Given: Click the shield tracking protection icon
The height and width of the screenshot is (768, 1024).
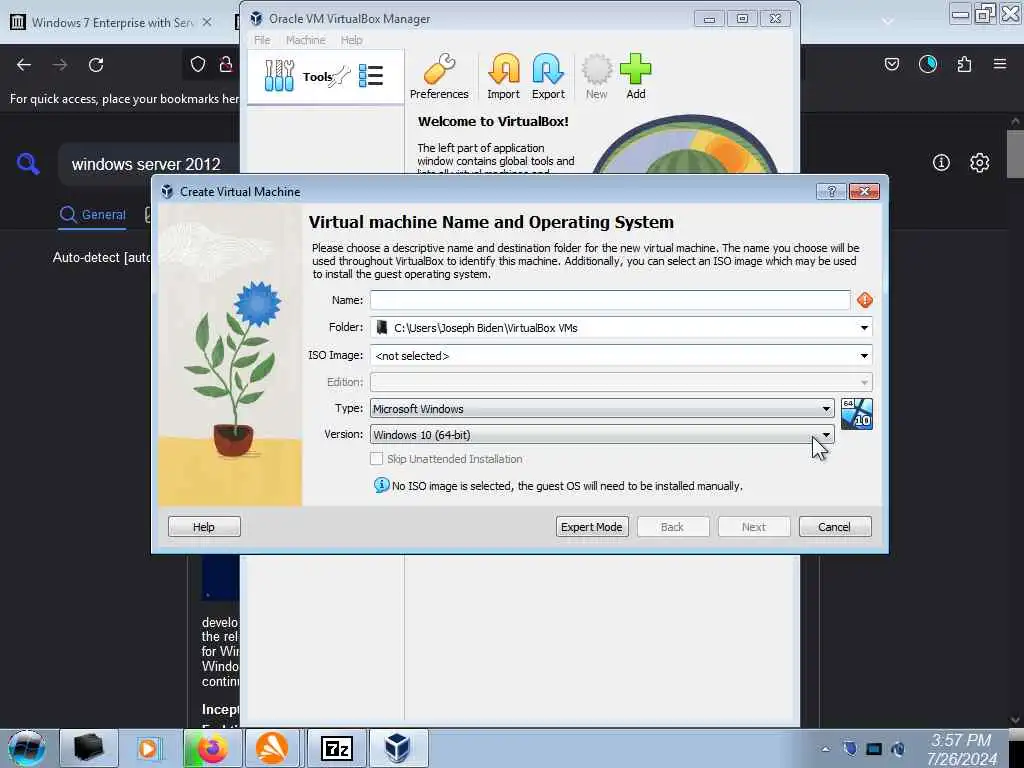Looking at the screenshot, I should click(198, 64).
